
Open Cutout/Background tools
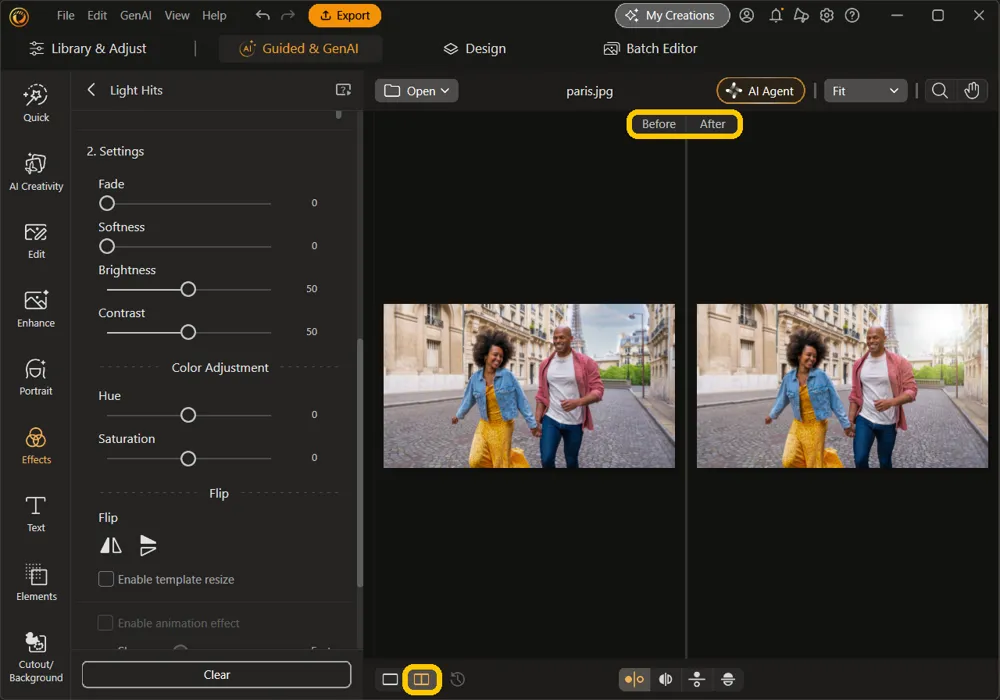coord(36,658)
